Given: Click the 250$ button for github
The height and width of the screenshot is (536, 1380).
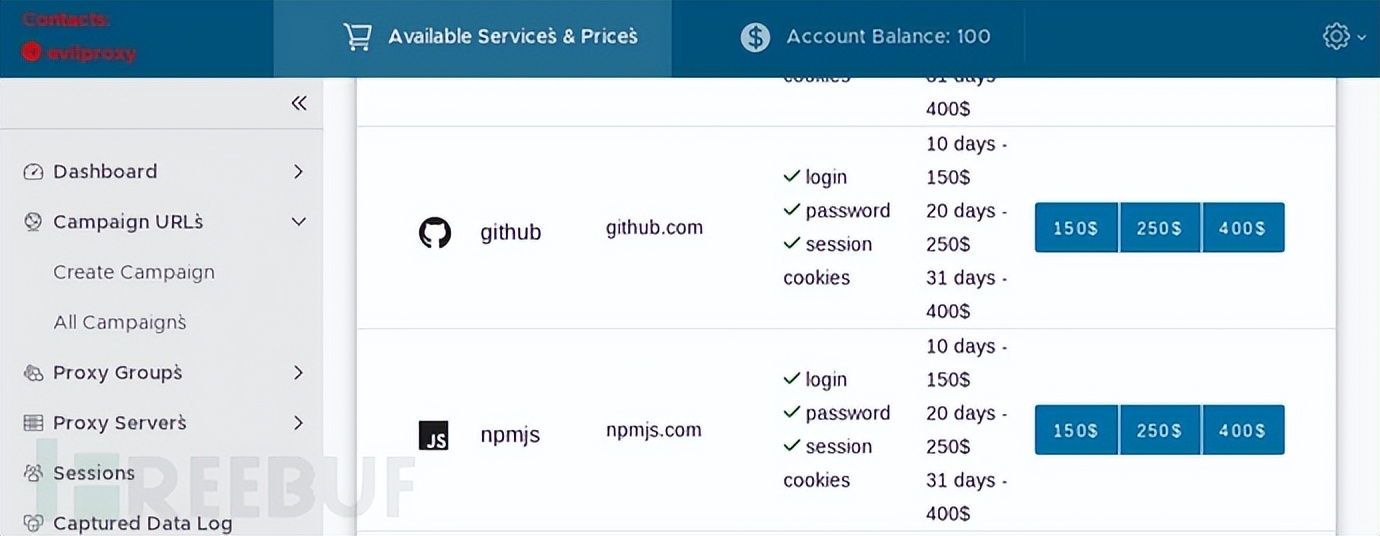Looking at the screenshot, I should tap(1160, 228).
